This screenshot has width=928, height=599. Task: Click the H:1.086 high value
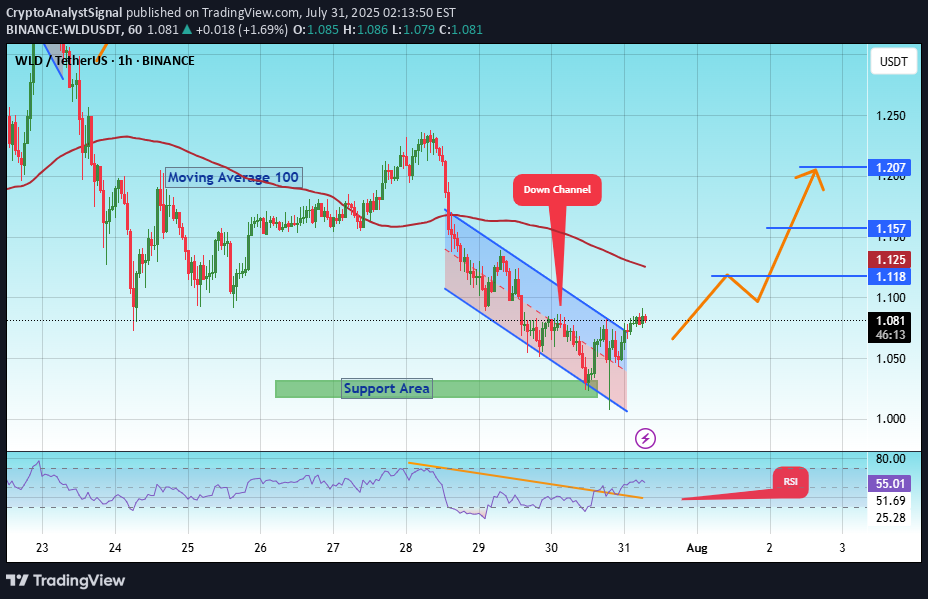coord(366,30)
